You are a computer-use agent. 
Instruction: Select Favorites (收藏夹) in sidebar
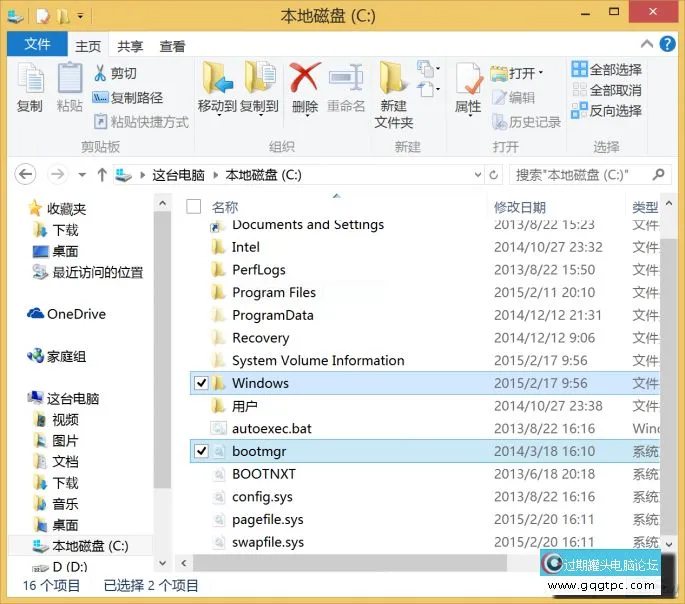57,208
